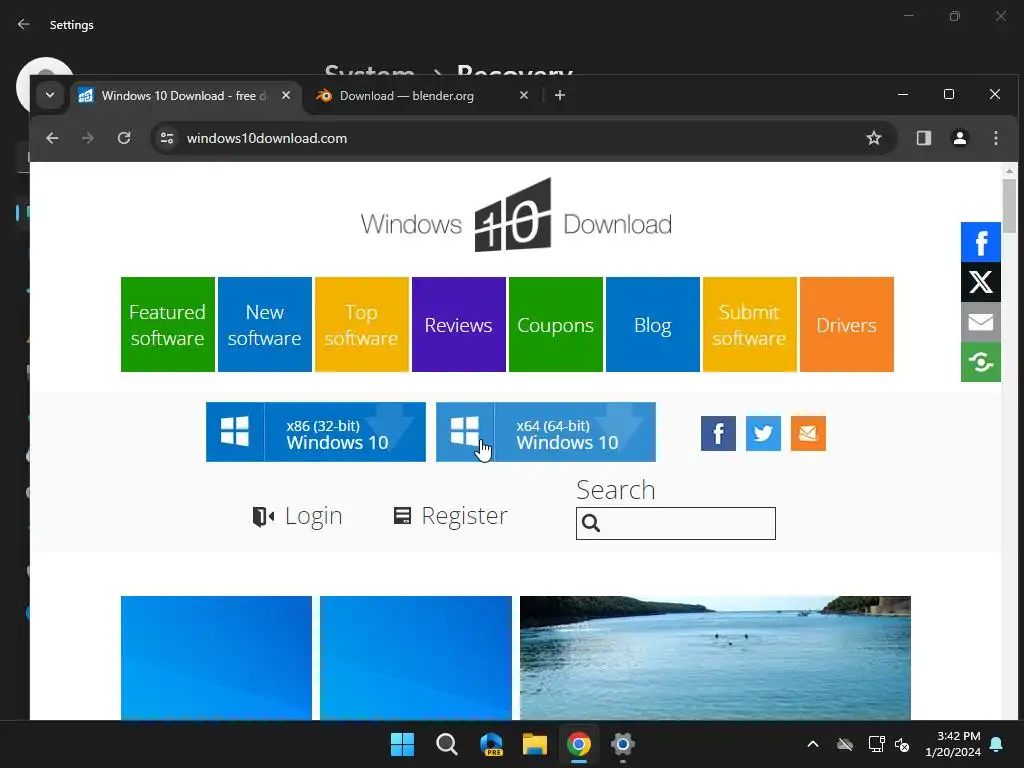
Task: Open the sea landscape thumbnail
Action: 715,658
